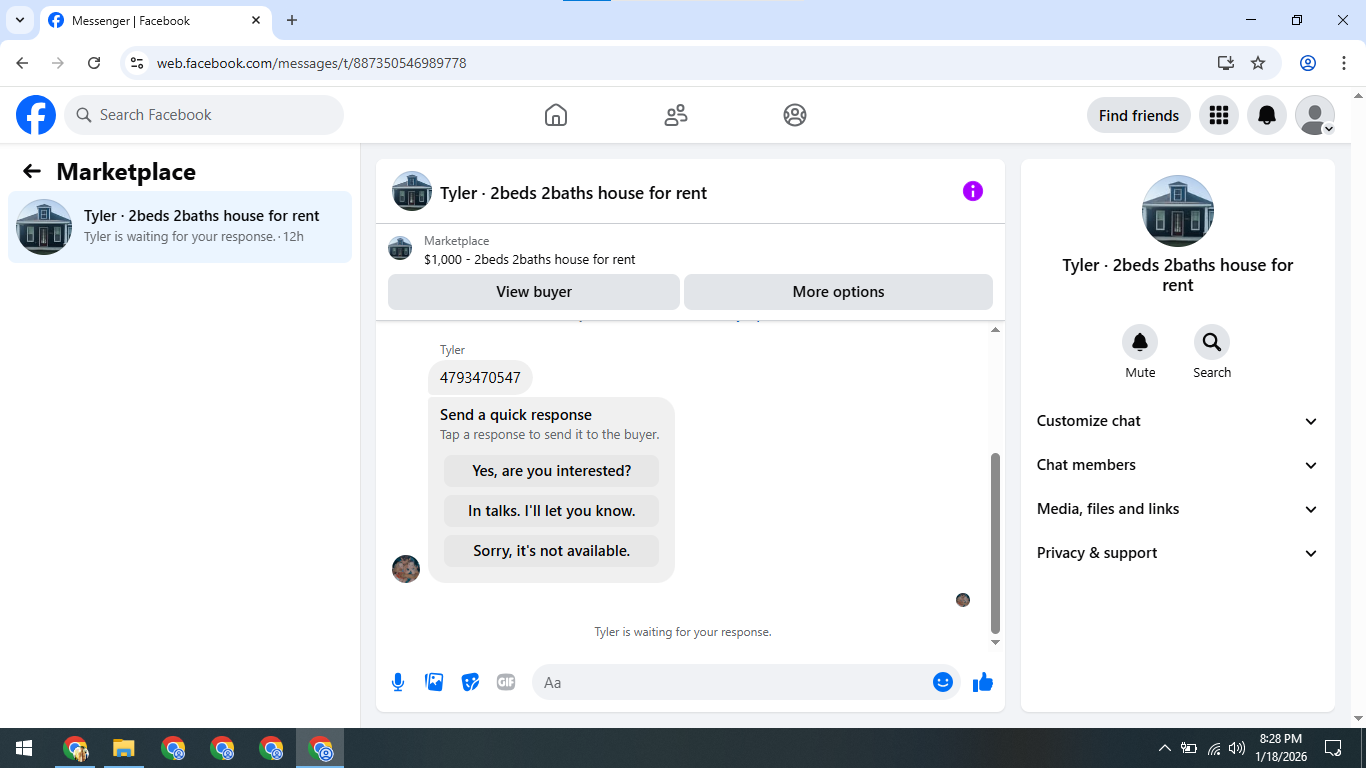Screen dimensions: 1366x768
Task: Reload the page
Action: pyautogui.click(x=94, y=63)
